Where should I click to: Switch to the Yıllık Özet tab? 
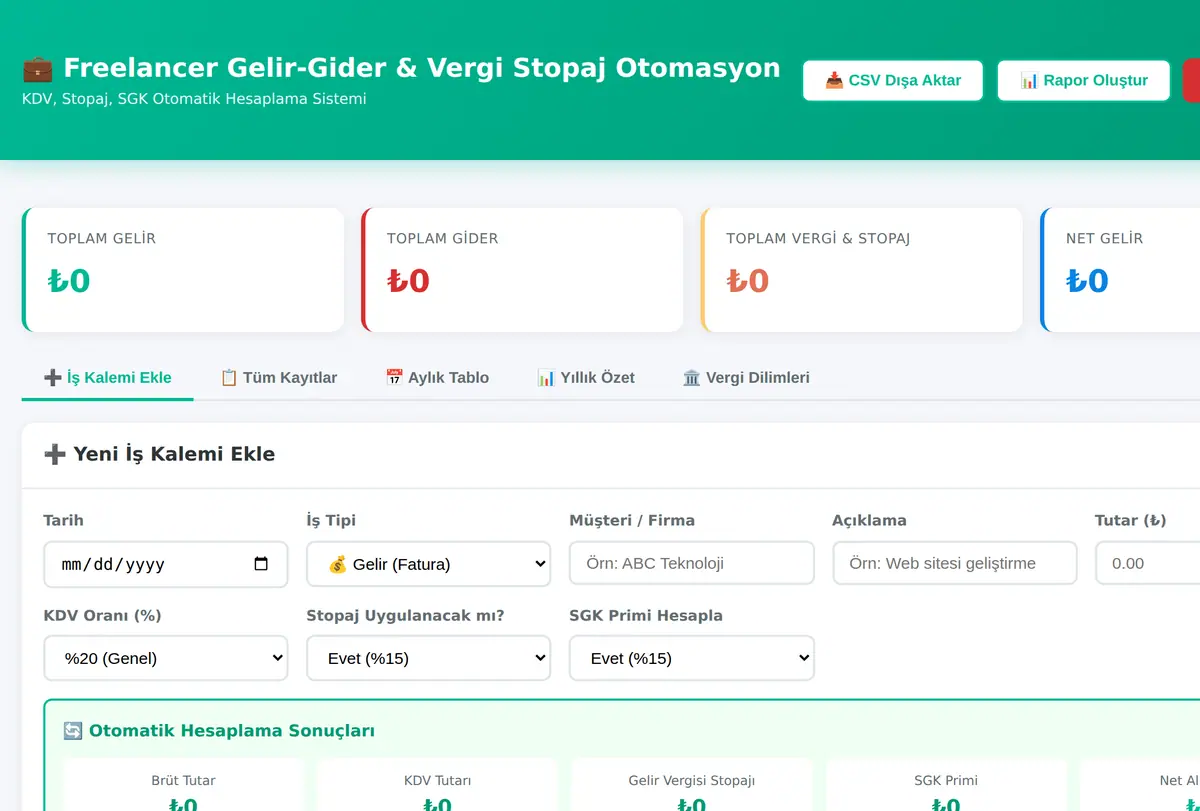(586, 378)
